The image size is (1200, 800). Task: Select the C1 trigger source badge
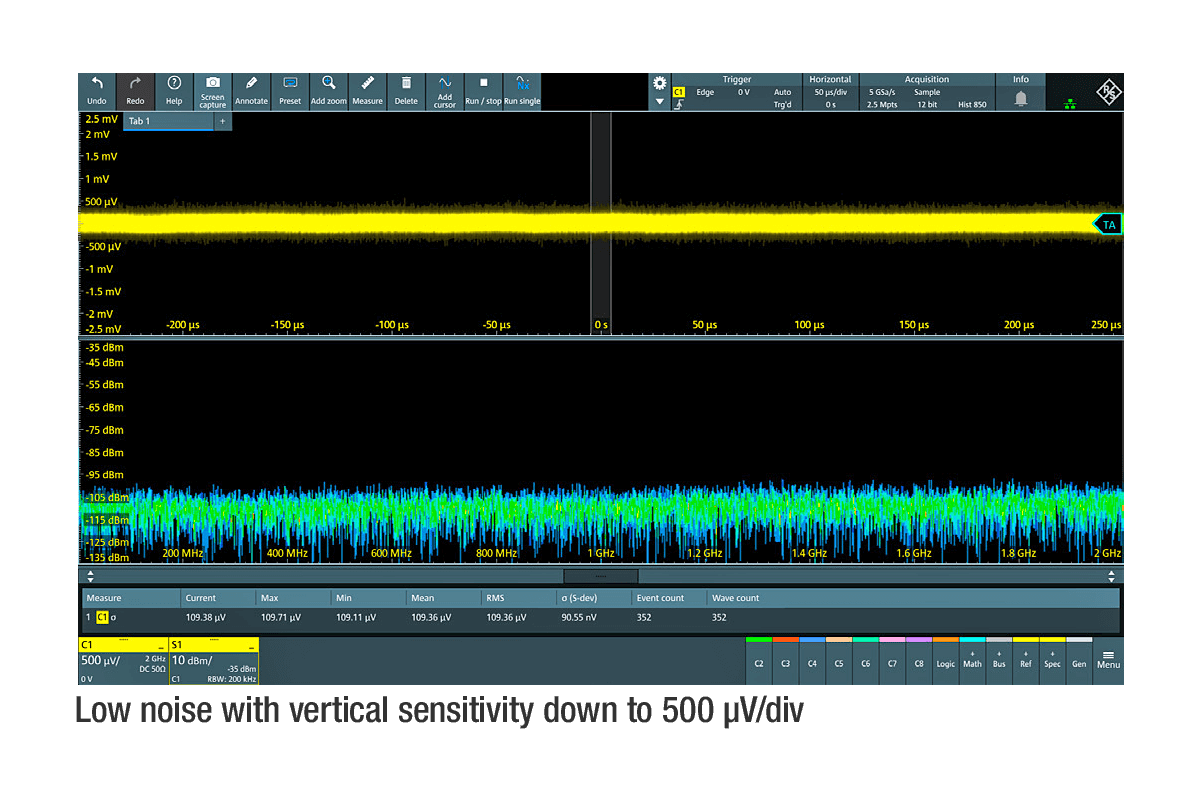click(679, 92)
